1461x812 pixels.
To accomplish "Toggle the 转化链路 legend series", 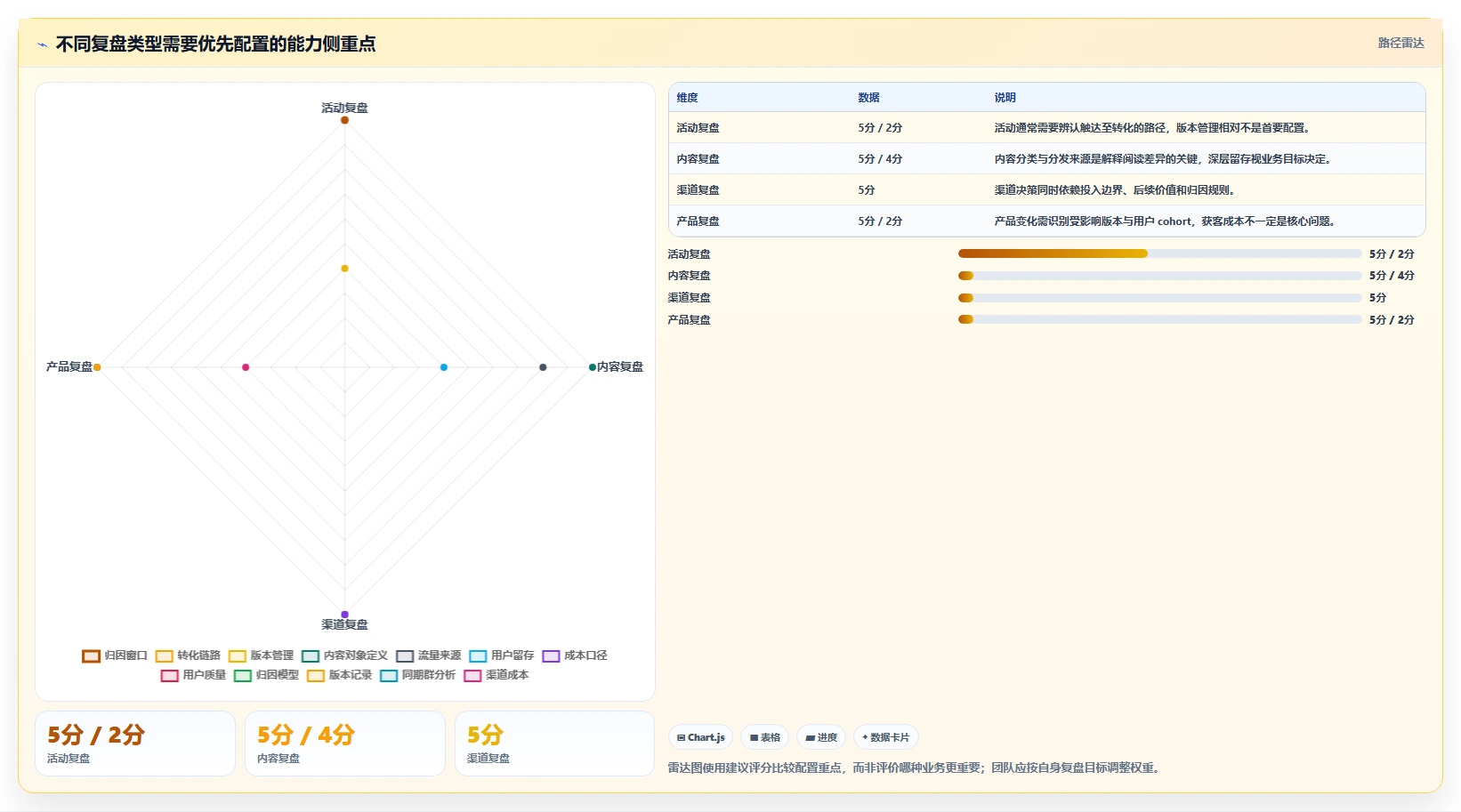I will (188, 655).
